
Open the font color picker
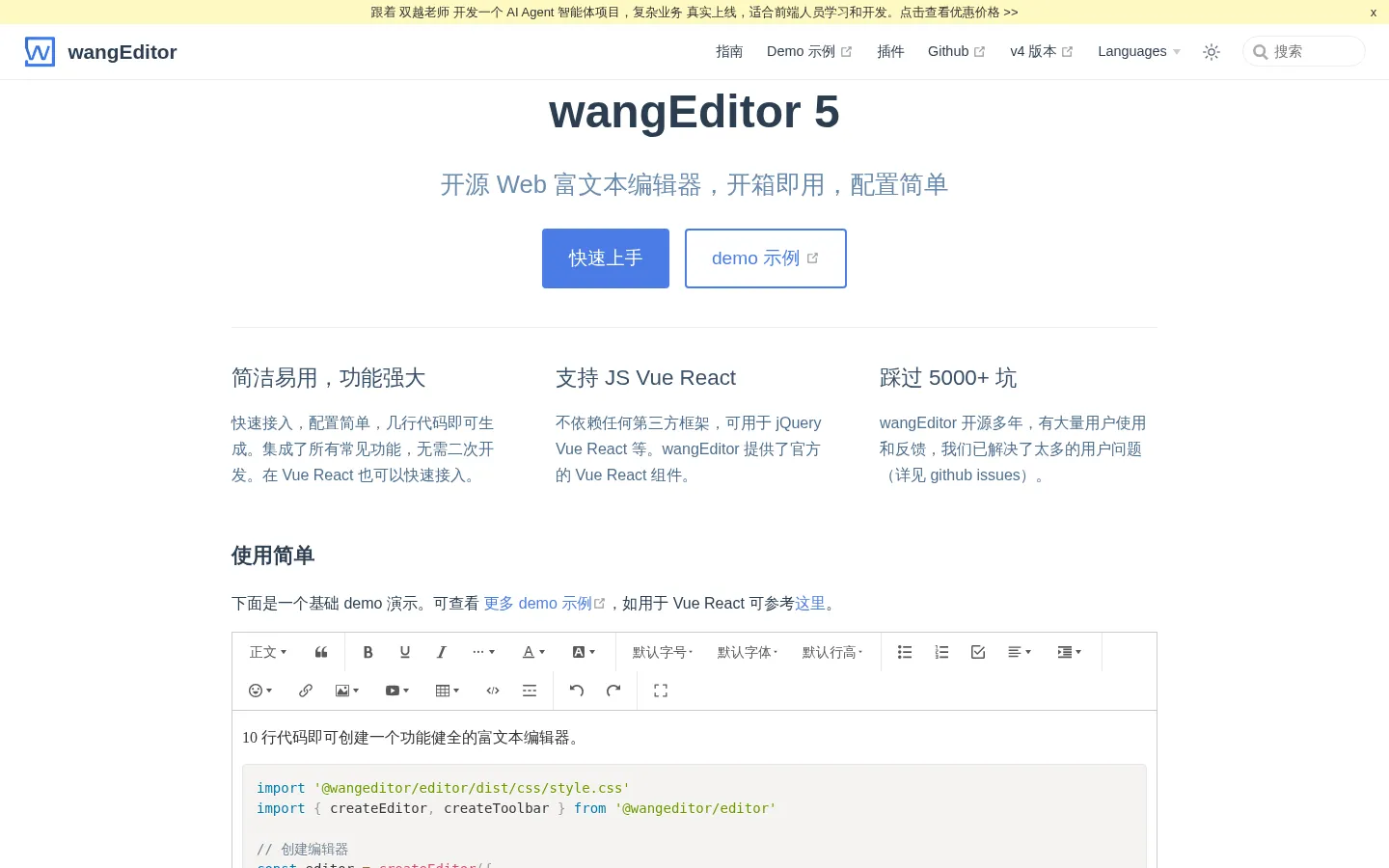pyautogui.click(x=533, y=652)
